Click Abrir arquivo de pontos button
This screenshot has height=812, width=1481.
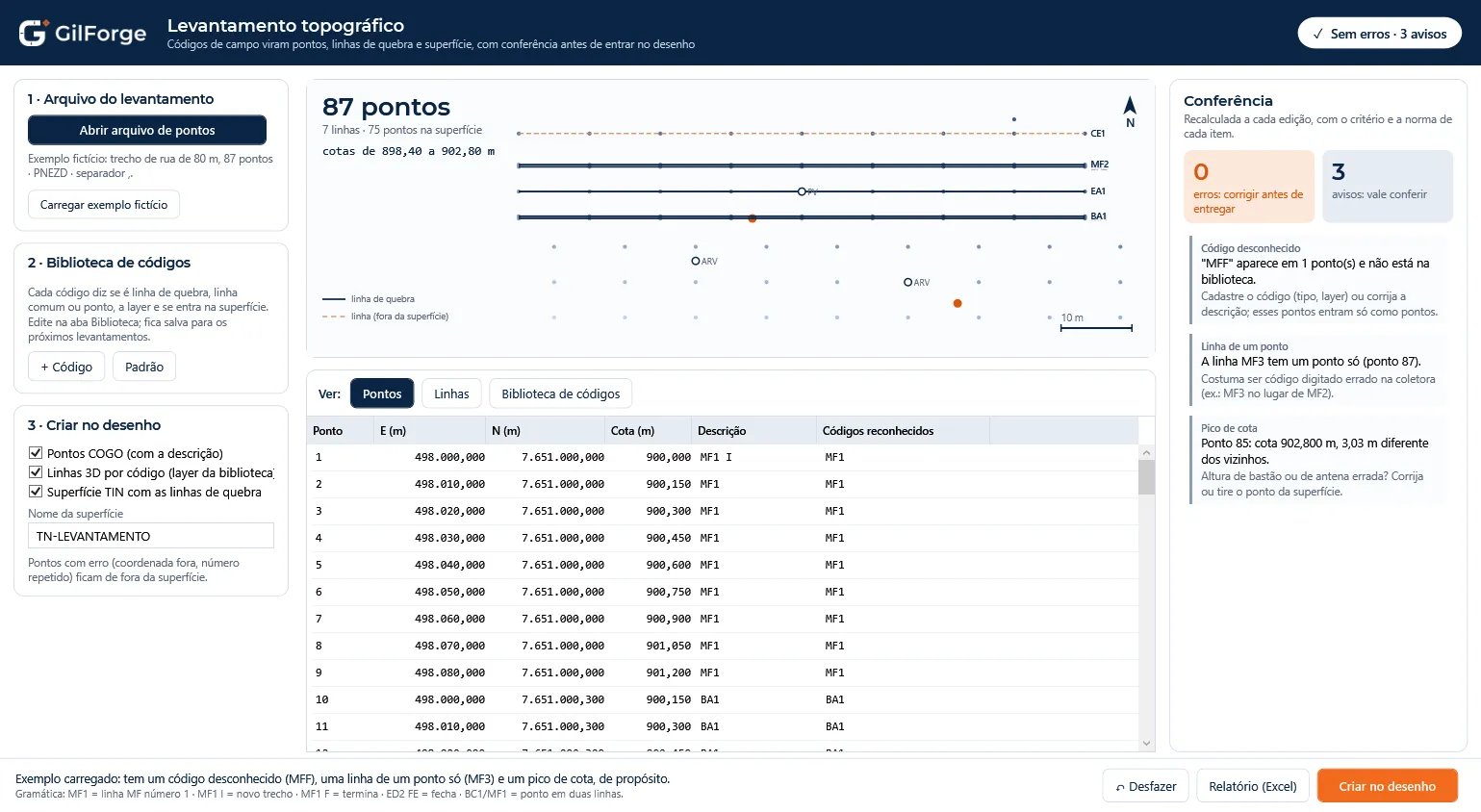147,130
